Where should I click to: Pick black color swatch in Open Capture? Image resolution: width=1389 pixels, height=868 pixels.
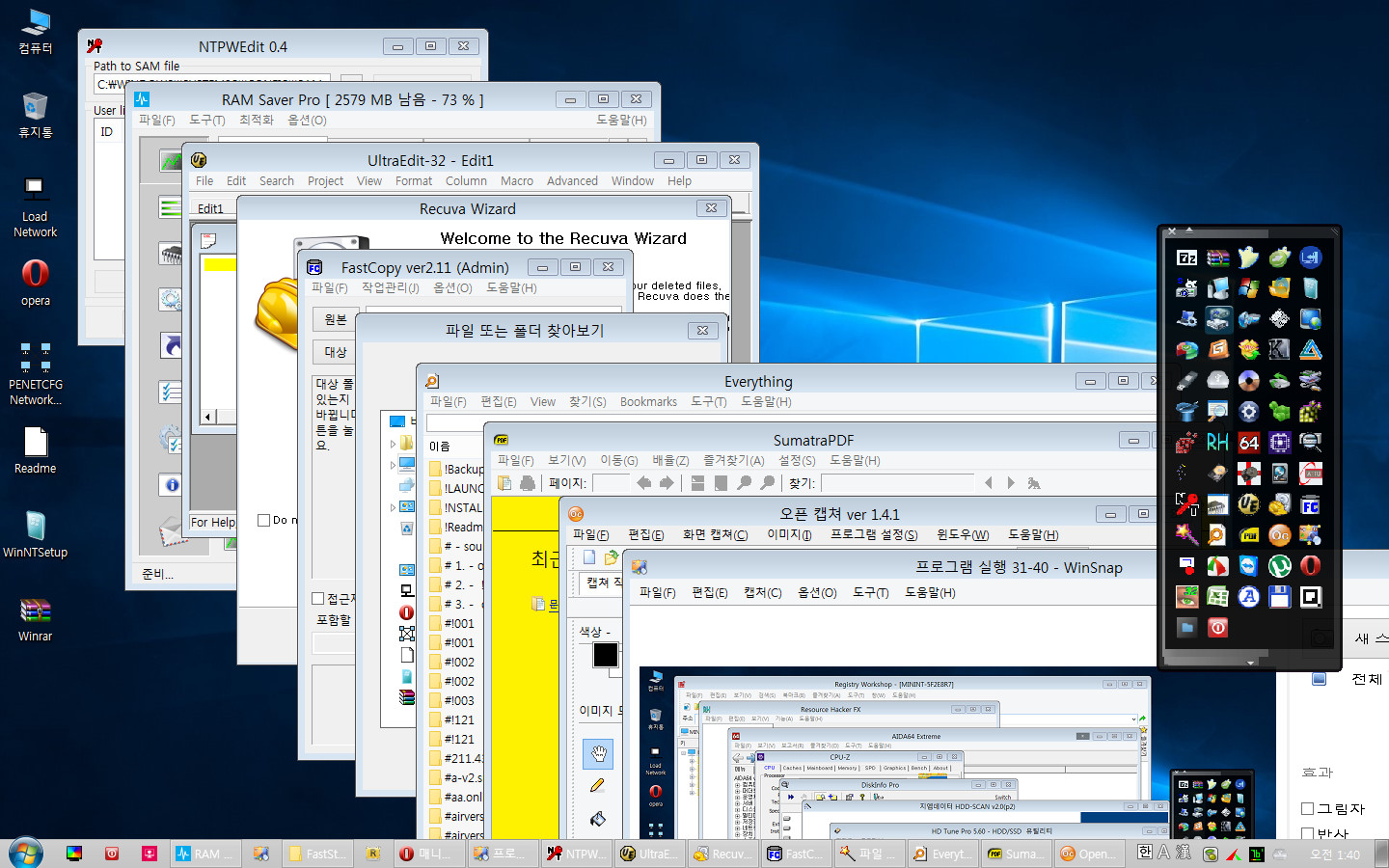pos(606,655)
